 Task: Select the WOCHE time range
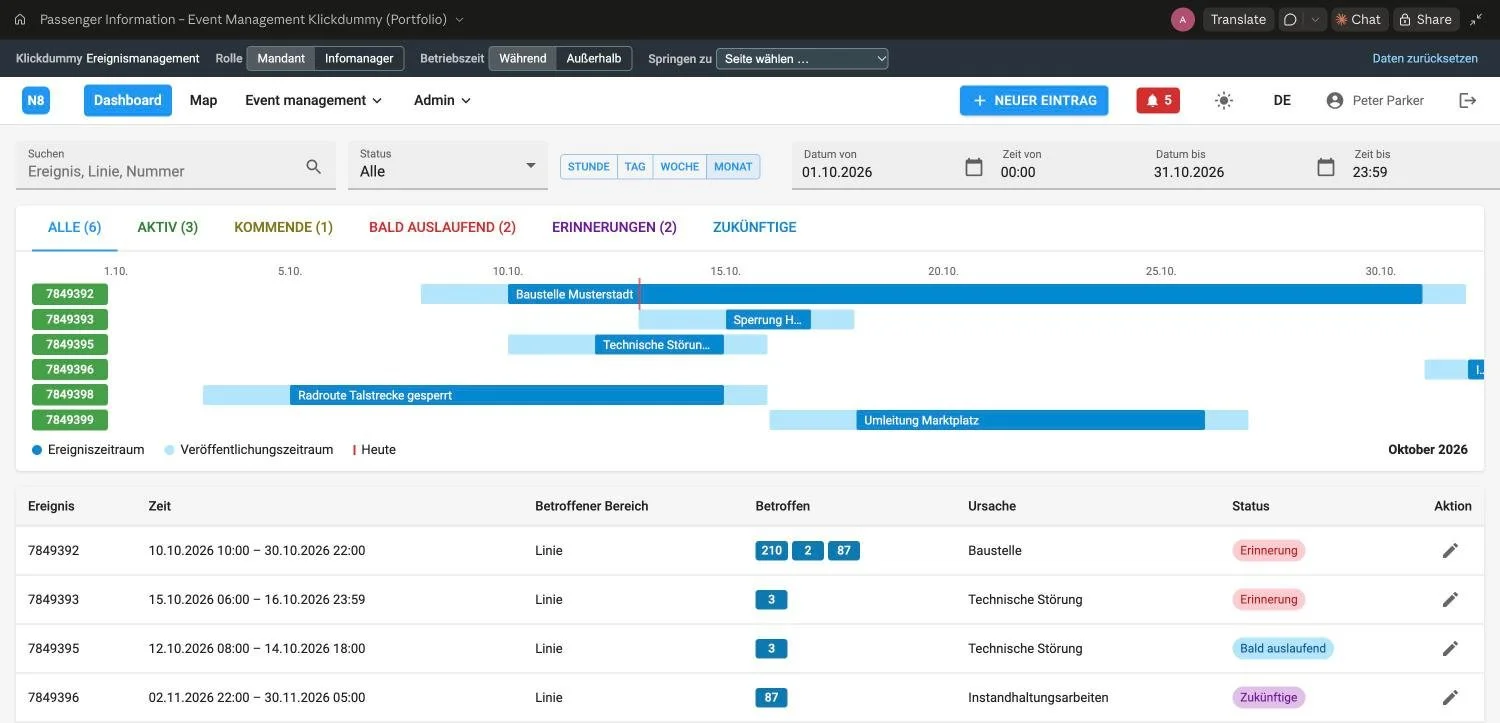pos(680,167)
